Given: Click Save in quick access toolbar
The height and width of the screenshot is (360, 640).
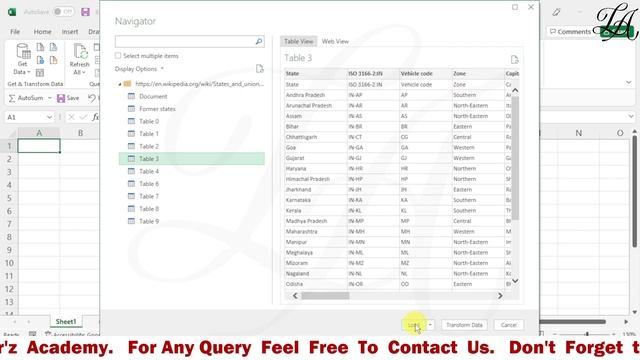Looking at the screenshot, I should (68, 98).
